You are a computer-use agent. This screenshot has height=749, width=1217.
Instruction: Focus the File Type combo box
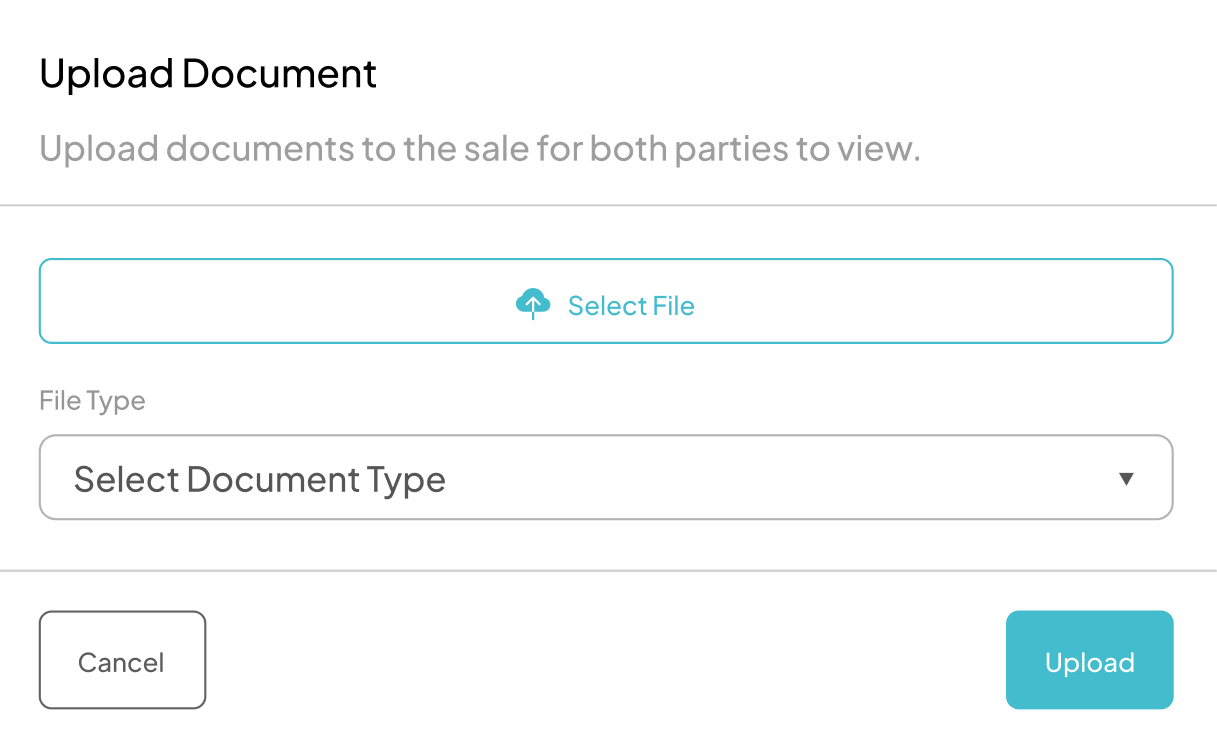click(606, 477)
